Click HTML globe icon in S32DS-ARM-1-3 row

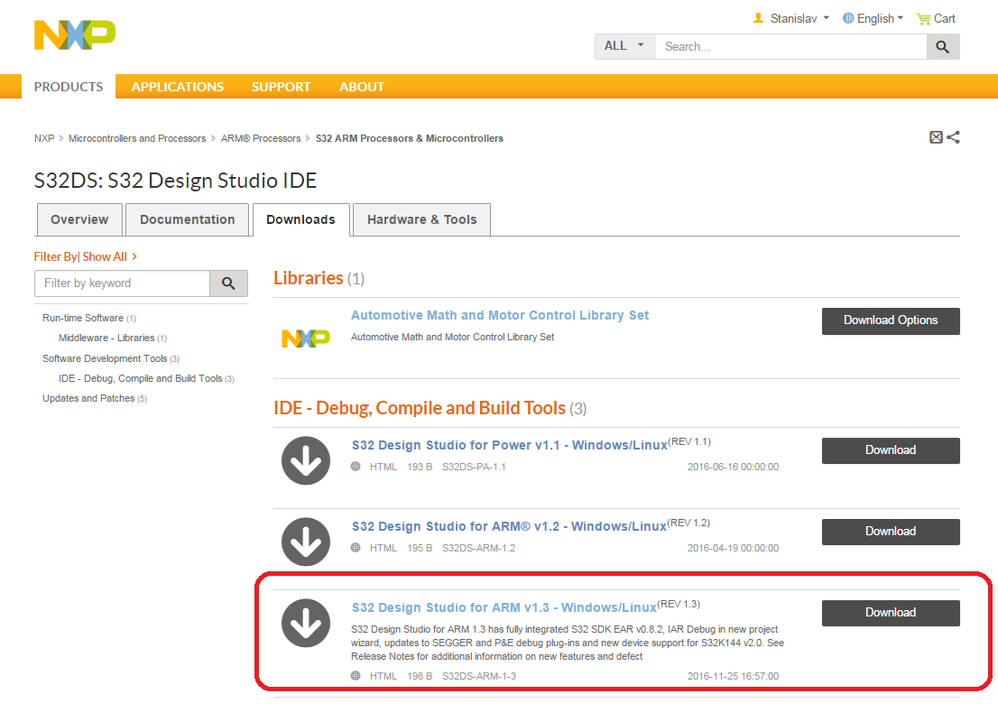click(356, 676)
